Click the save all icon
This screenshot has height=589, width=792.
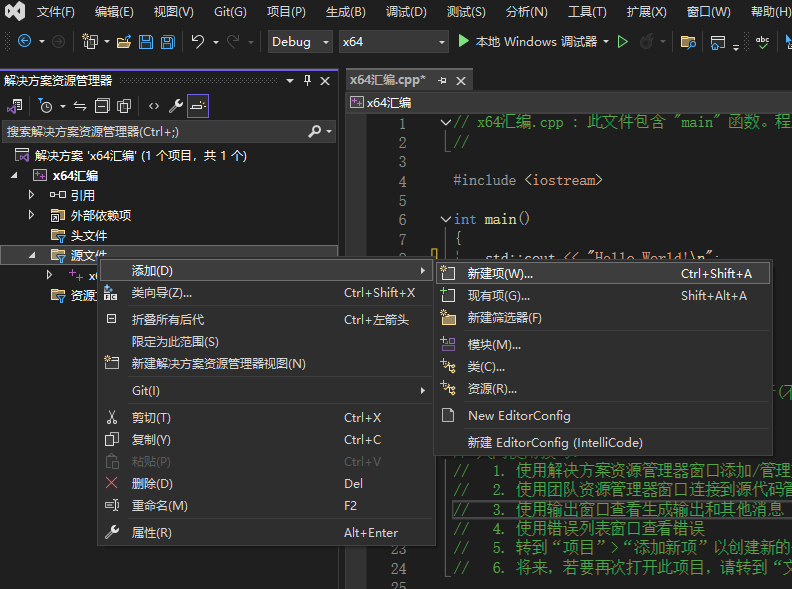click(x=168, y=42)
